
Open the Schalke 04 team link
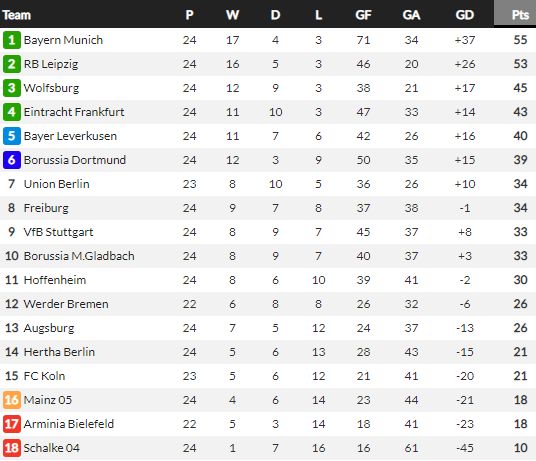[52, 448]
